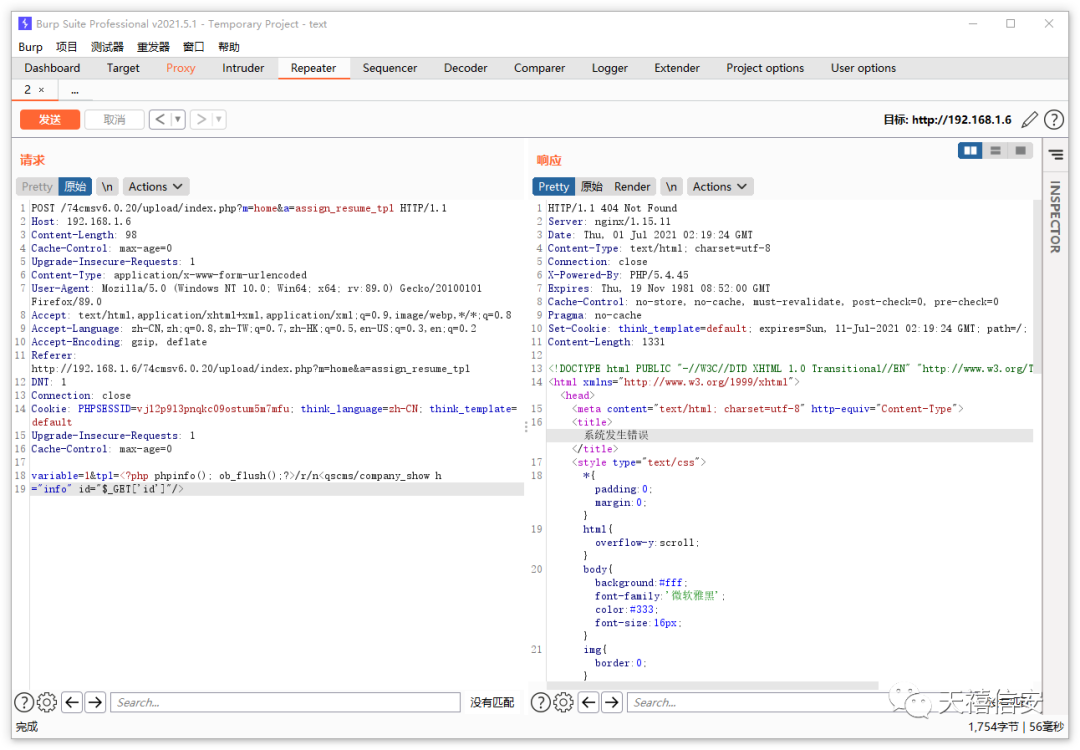Viewport: 1080px width, 750px height.
Task: Open response search help icon
Action: pyautogui.click(x=541, y=702)
